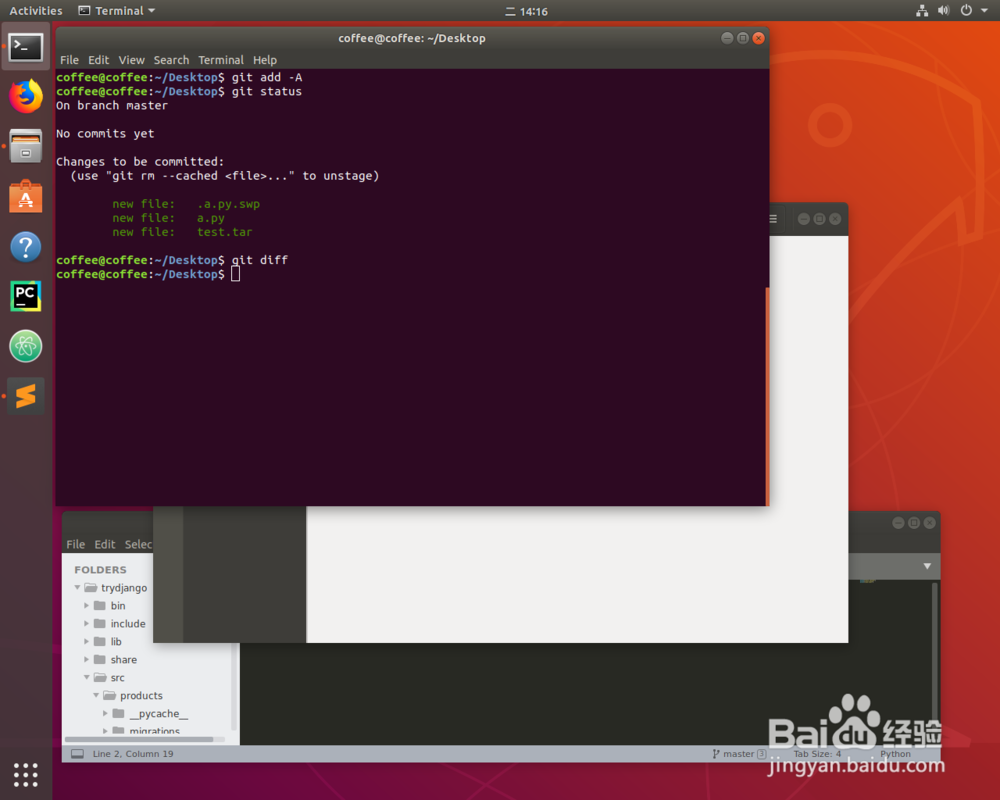Open hamburger menu in the white background window

773,219
